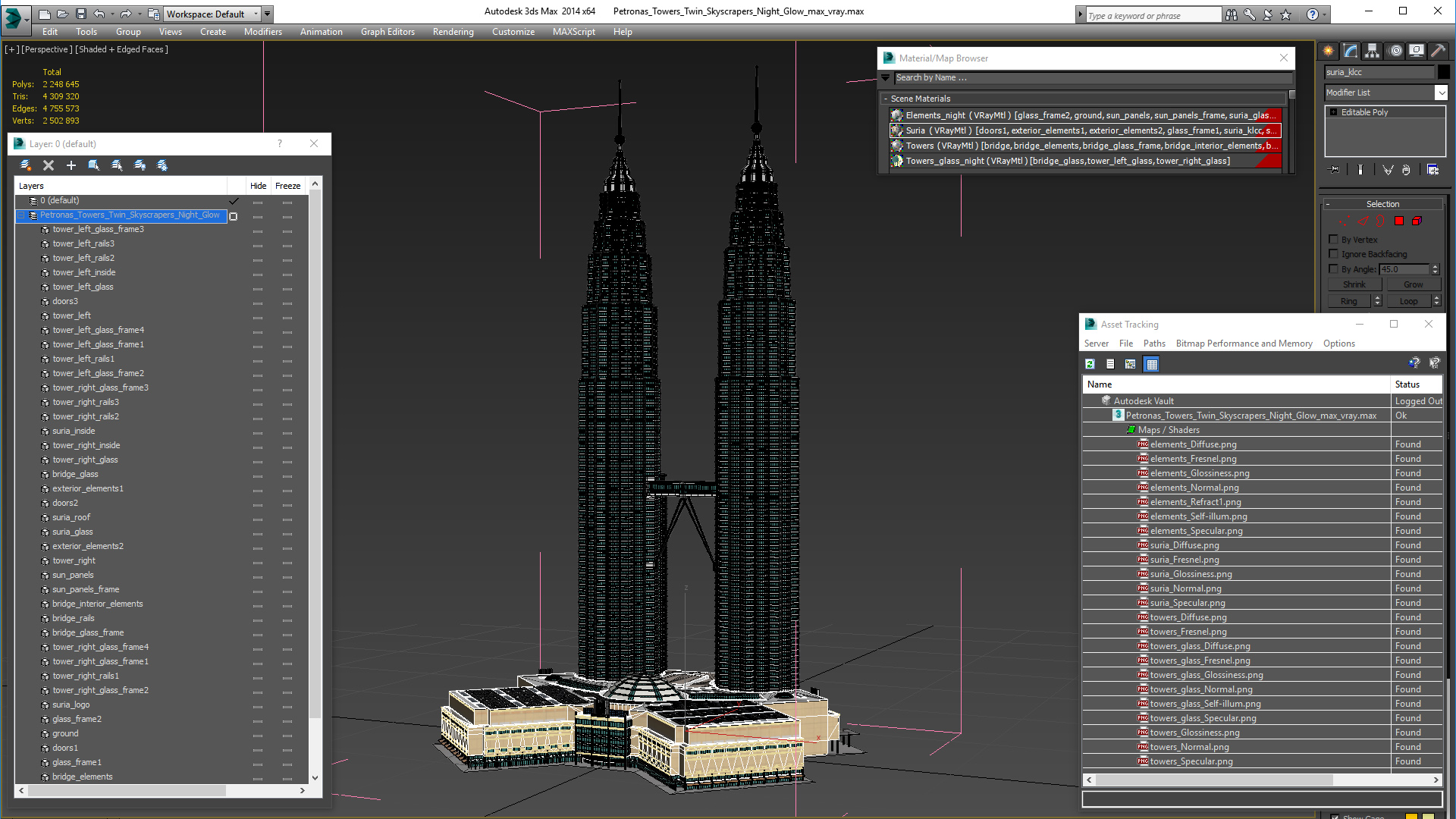Click the Ring button
1456x819 pixels.
[1349, 301]
